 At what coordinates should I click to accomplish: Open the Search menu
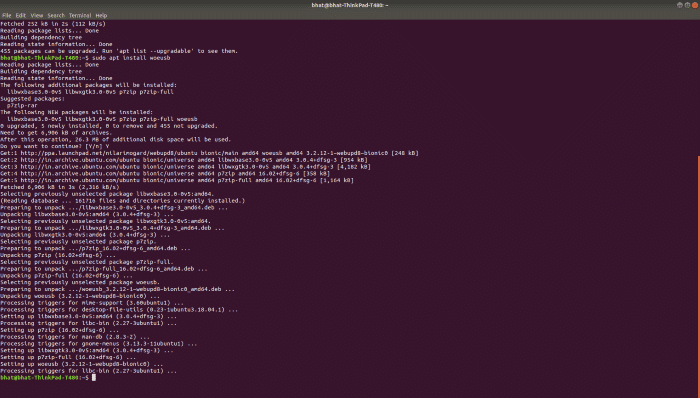pos(56,15)
